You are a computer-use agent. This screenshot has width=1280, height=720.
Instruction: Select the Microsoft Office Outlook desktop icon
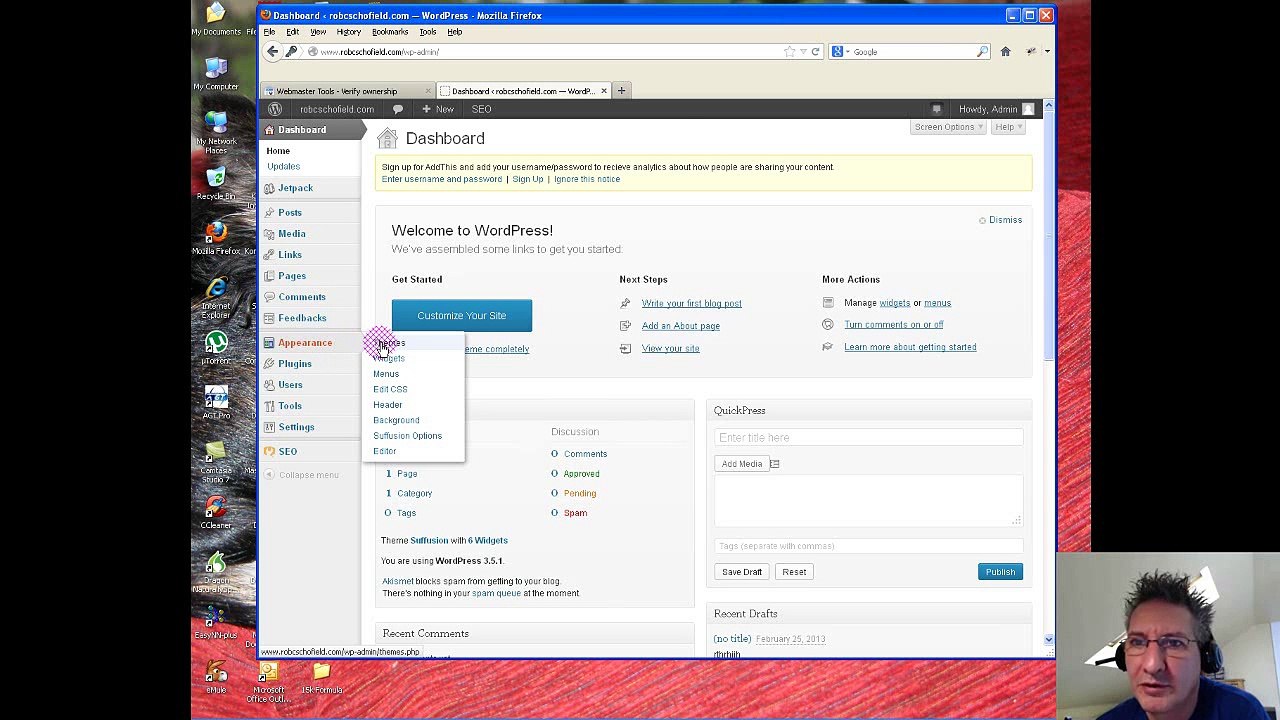tap(269, 682)
